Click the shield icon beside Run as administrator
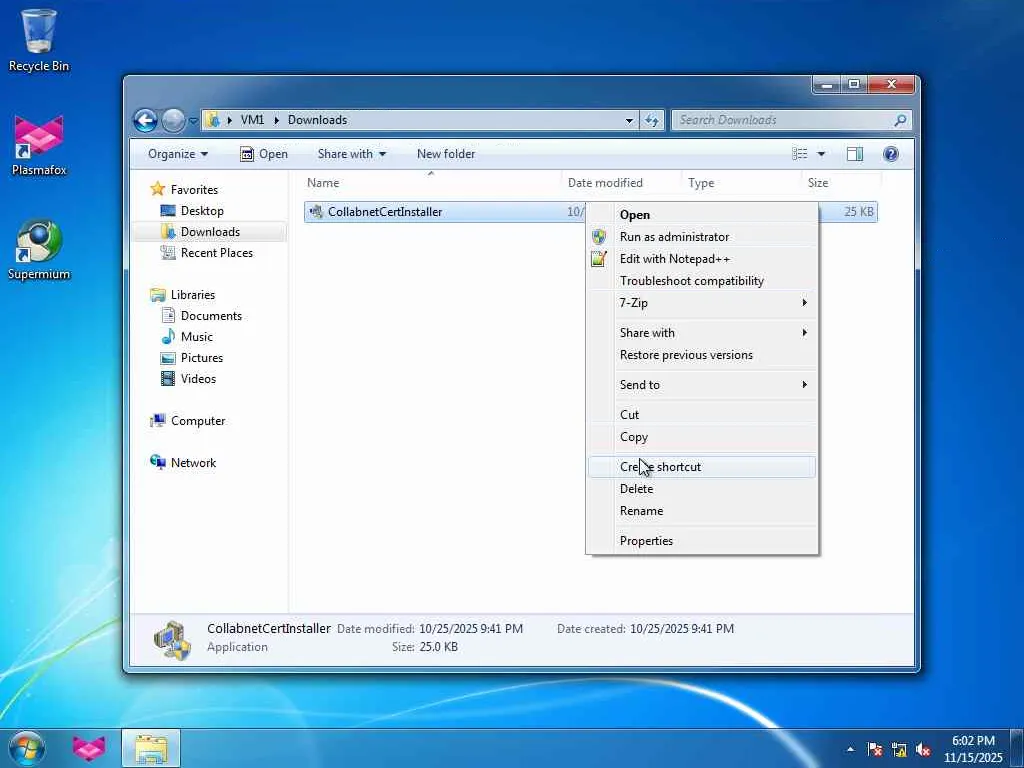This screenshot has width=1024, height=768. click(x=599, y=237)
